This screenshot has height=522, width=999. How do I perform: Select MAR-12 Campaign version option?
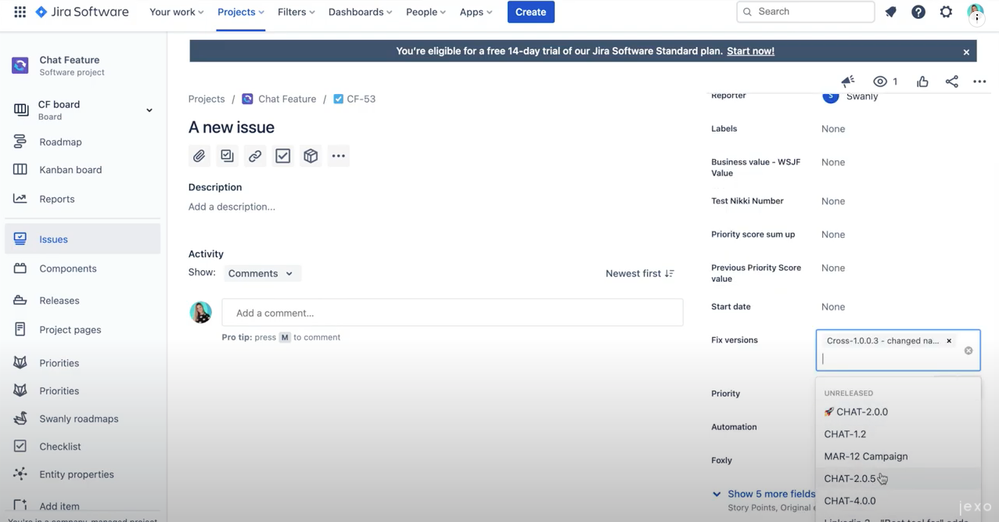pyautogui.click(x=898, y=456)
